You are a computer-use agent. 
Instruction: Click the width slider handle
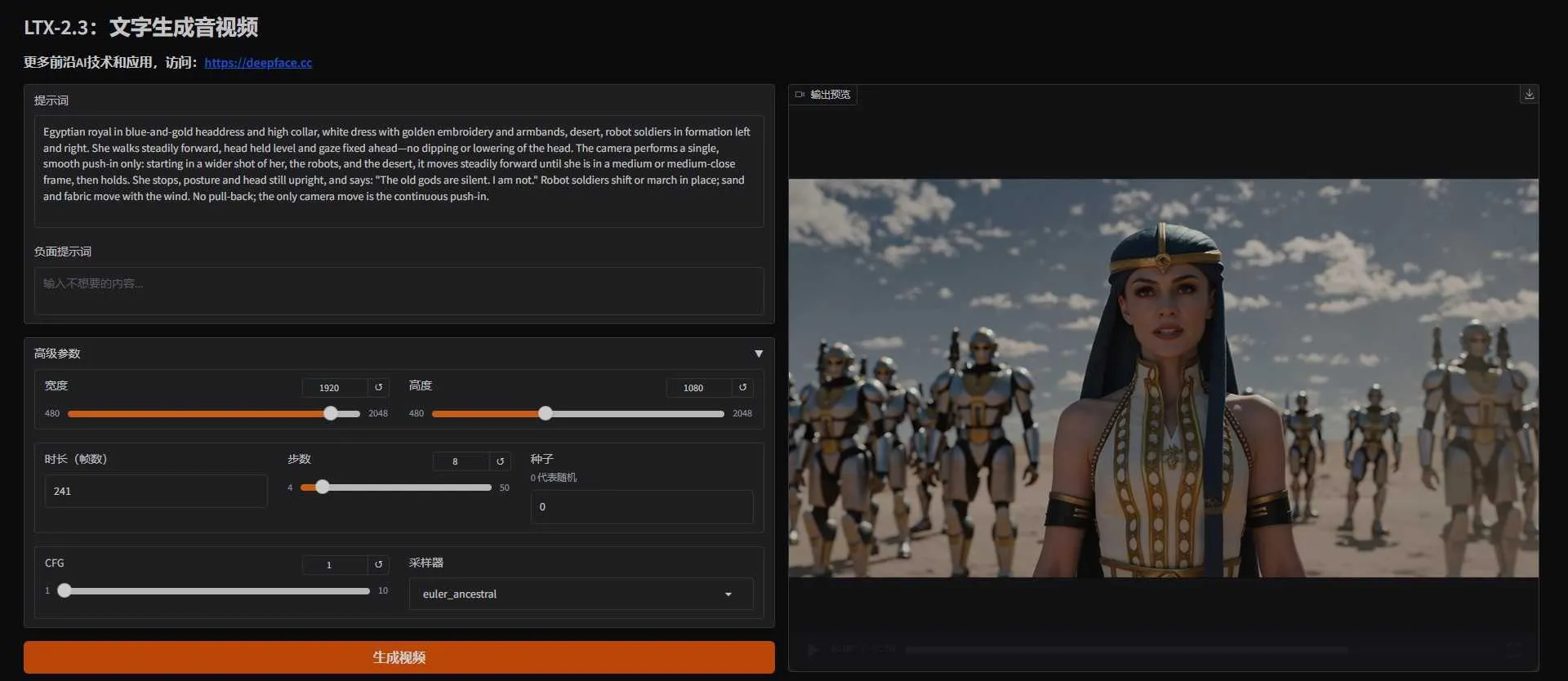coord(331,414)
